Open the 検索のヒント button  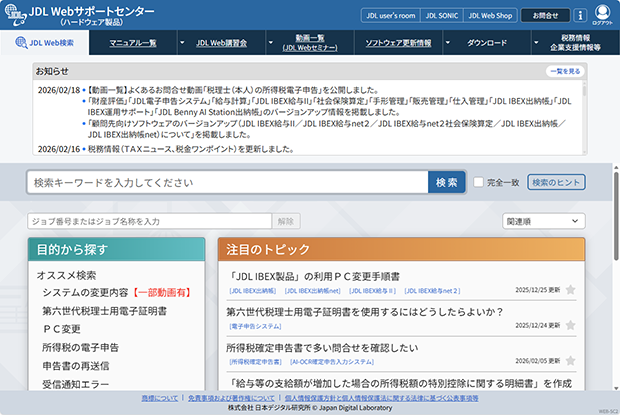click(x=556, y=182)
